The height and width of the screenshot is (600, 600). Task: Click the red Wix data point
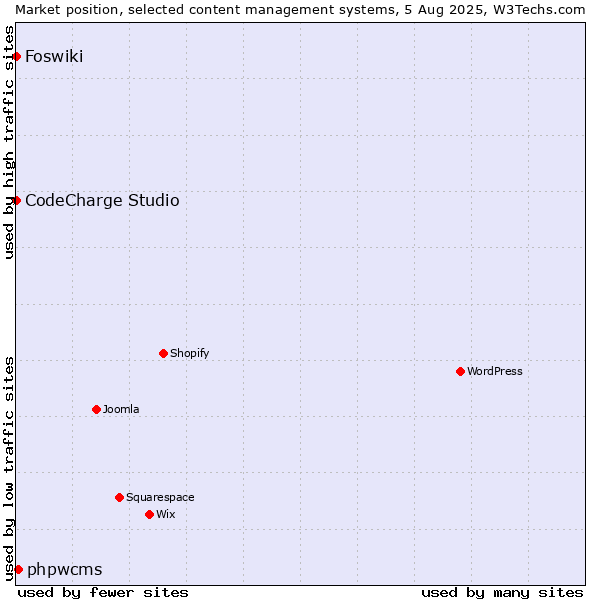click(150, 515)
